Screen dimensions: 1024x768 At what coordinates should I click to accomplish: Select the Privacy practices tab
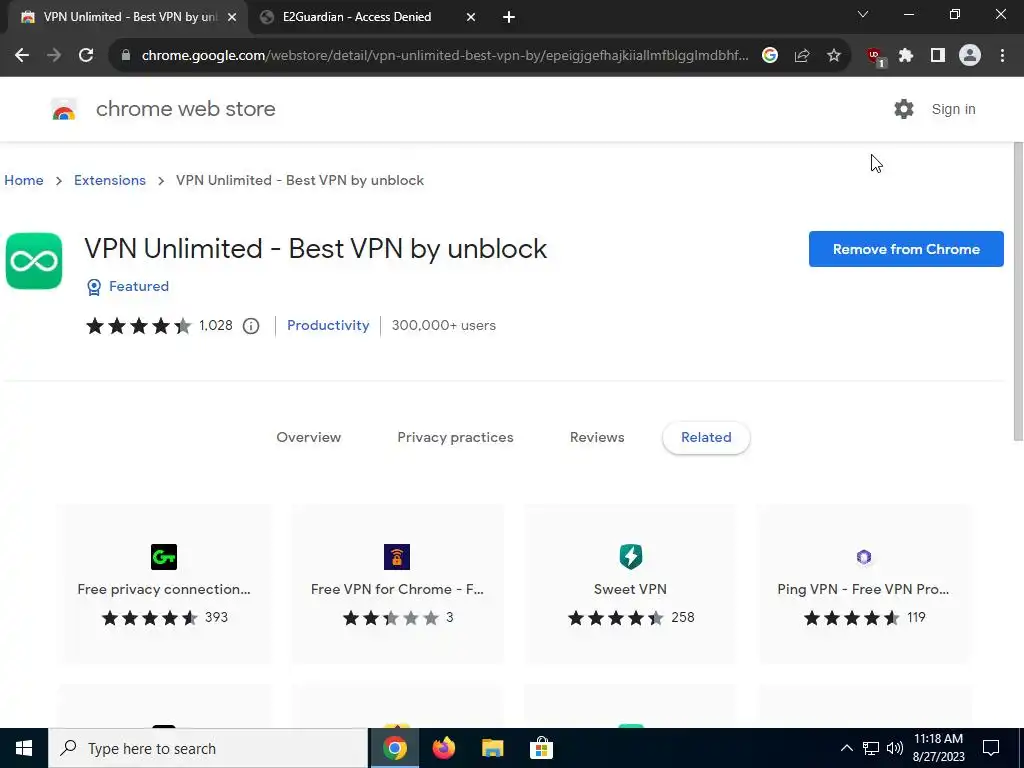[x=455, y=438]
